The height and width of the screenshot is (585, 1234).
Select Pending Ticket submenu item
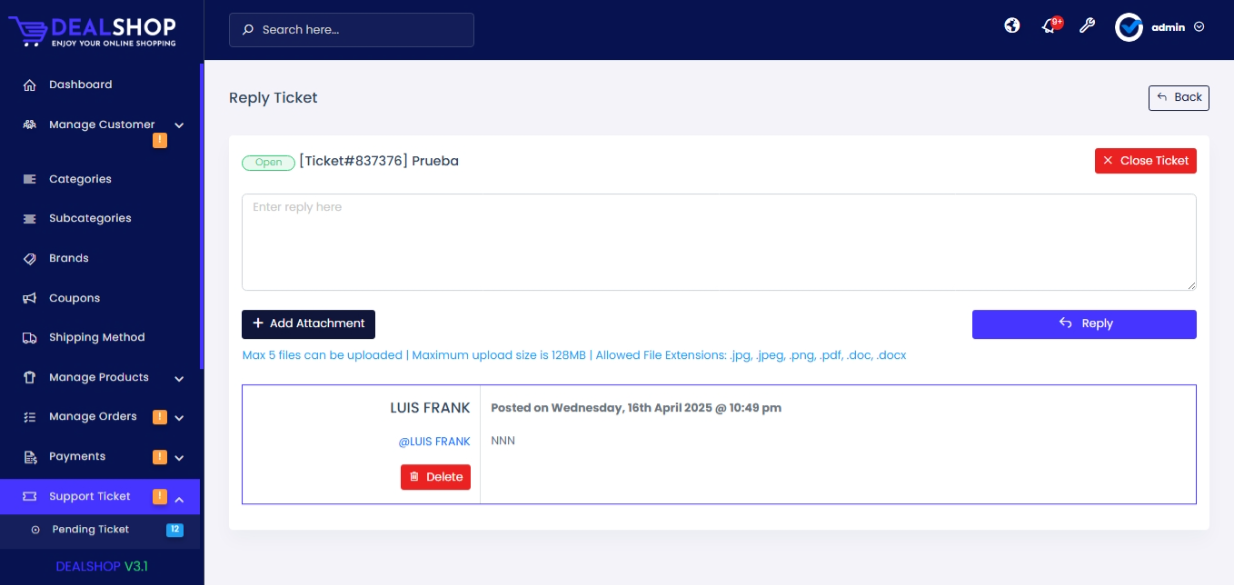click(x=90, y=529)
